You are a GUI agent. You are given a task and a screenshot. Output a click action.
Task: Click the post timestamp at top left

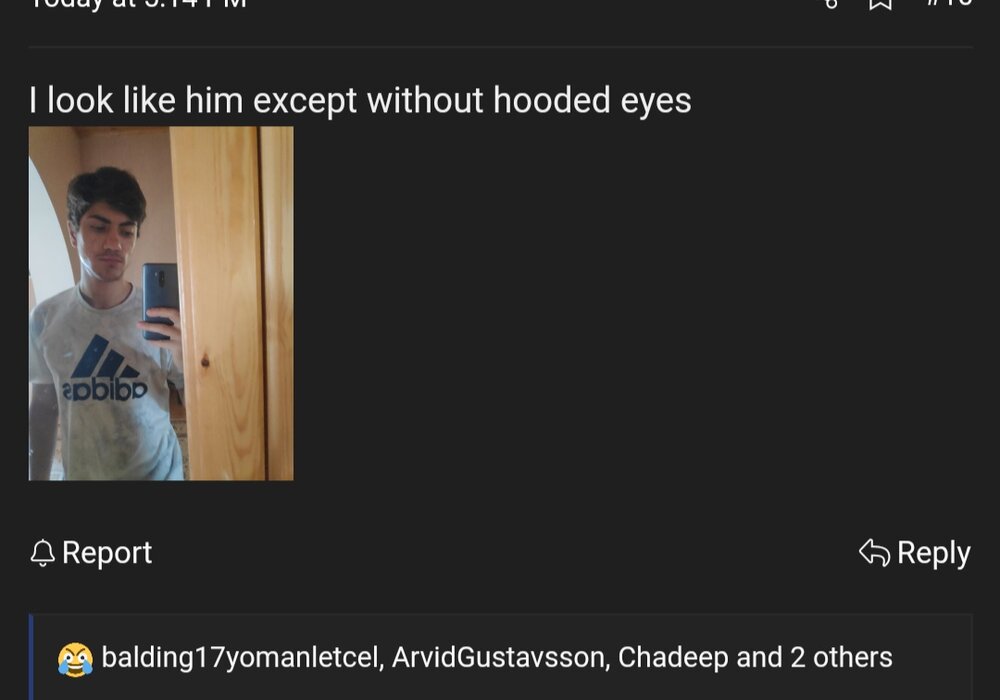[x=138, y=3]
